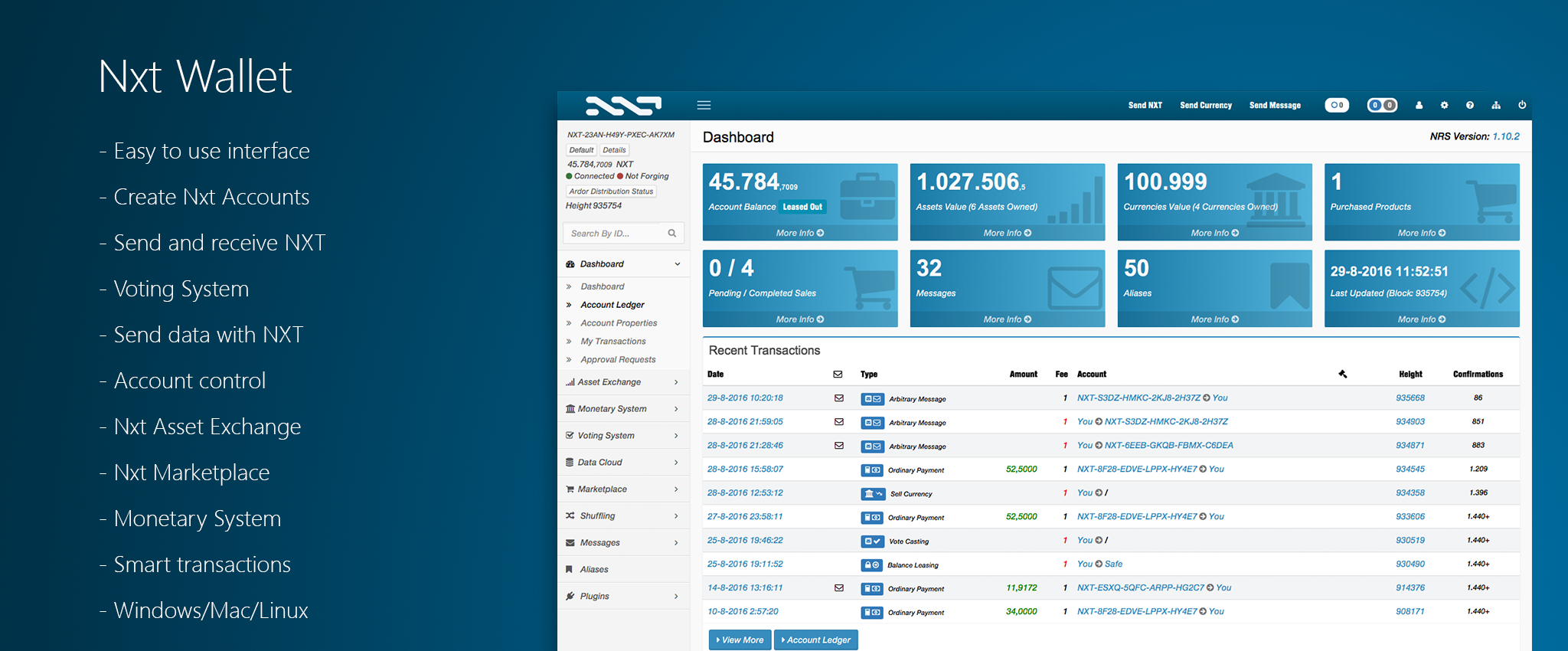Image resolution: width=1568 pixels, height=651 pixels.
Task: Click Ordinary Payment icon on 28-8-2016 15:58:07 row
Action: tap(872, 469)
